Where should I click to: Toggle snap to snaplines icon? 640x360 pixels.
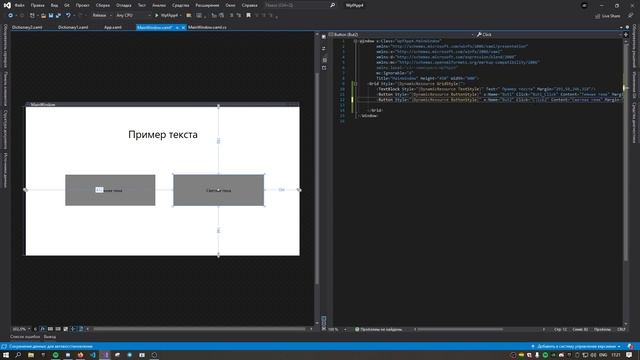click(73, 329)
